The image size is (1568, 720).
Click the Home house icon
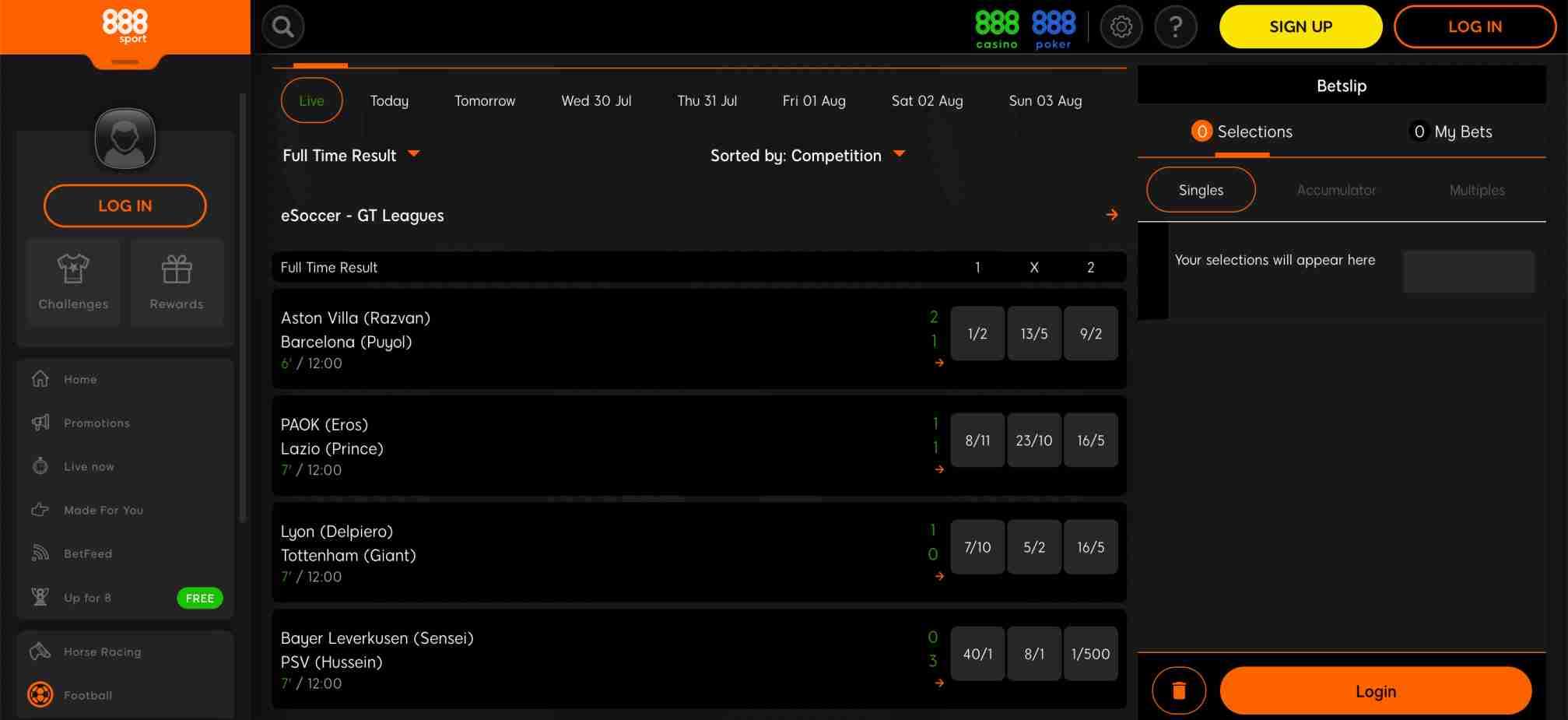pos(40,379)
